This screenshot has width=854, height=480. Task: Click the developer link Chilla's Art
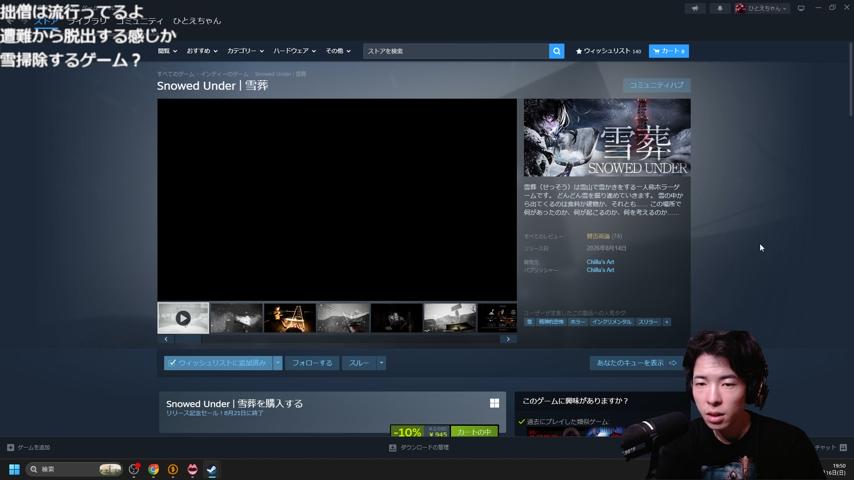pos(600,262)
